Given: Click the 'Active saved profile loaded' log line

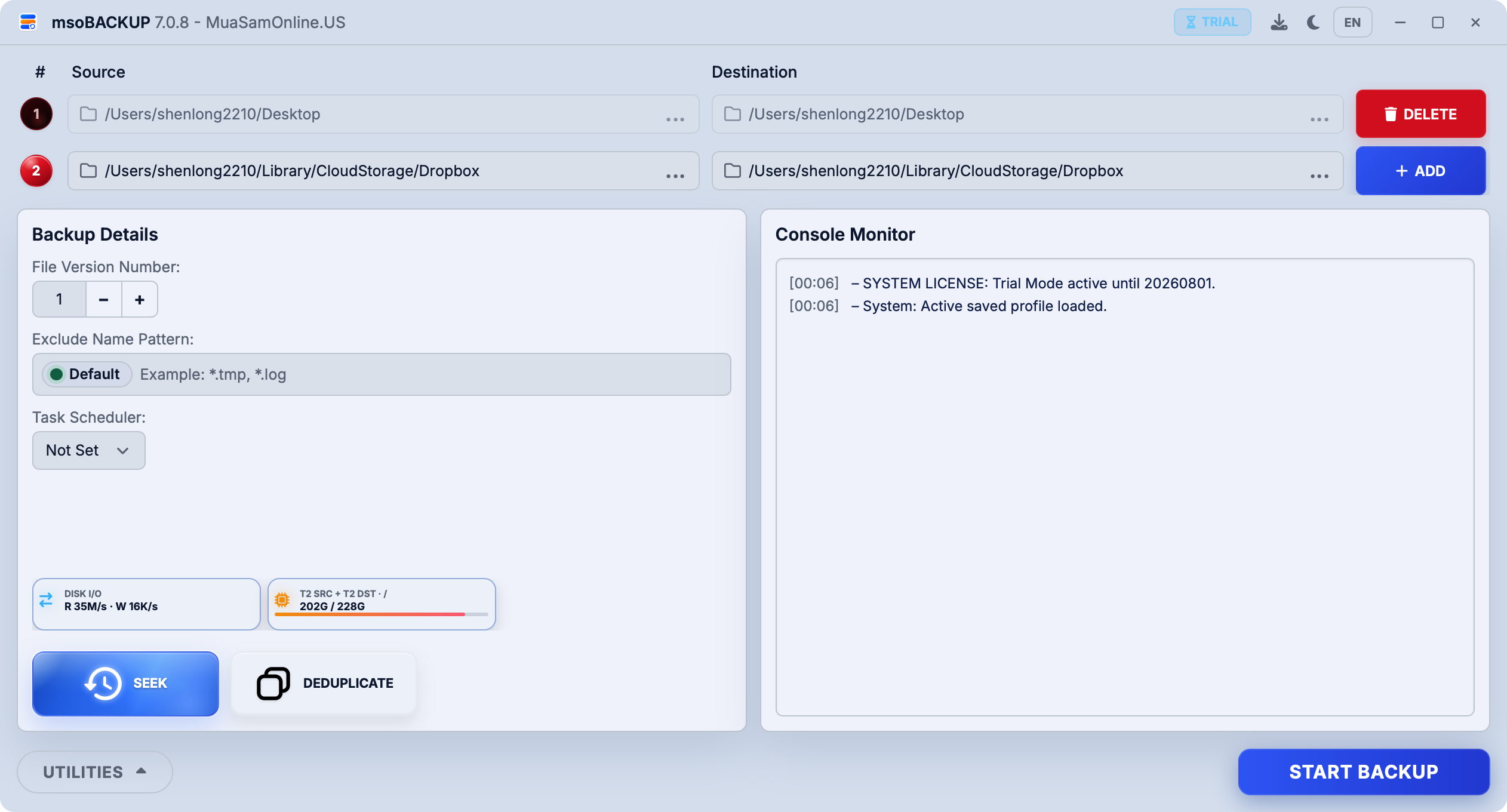Looking at the screenshot, I should (948, 306).
